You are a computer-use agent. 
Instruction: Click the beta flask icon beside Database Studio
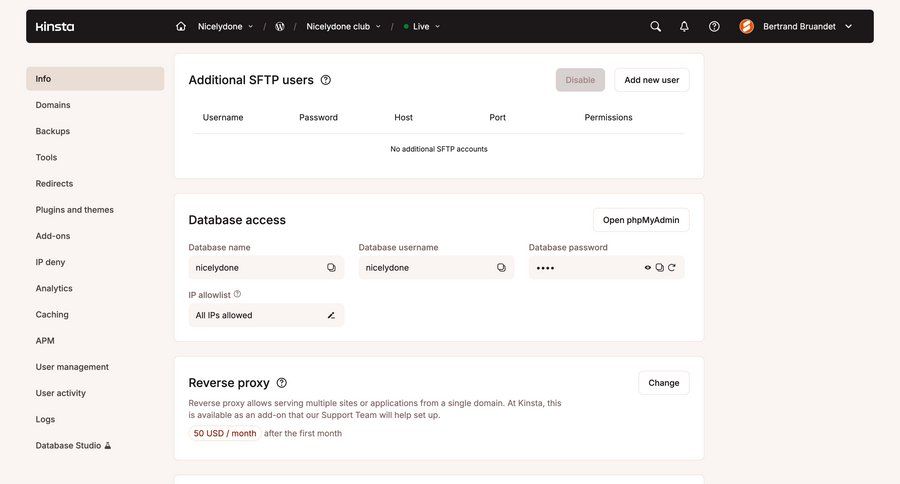107,446
